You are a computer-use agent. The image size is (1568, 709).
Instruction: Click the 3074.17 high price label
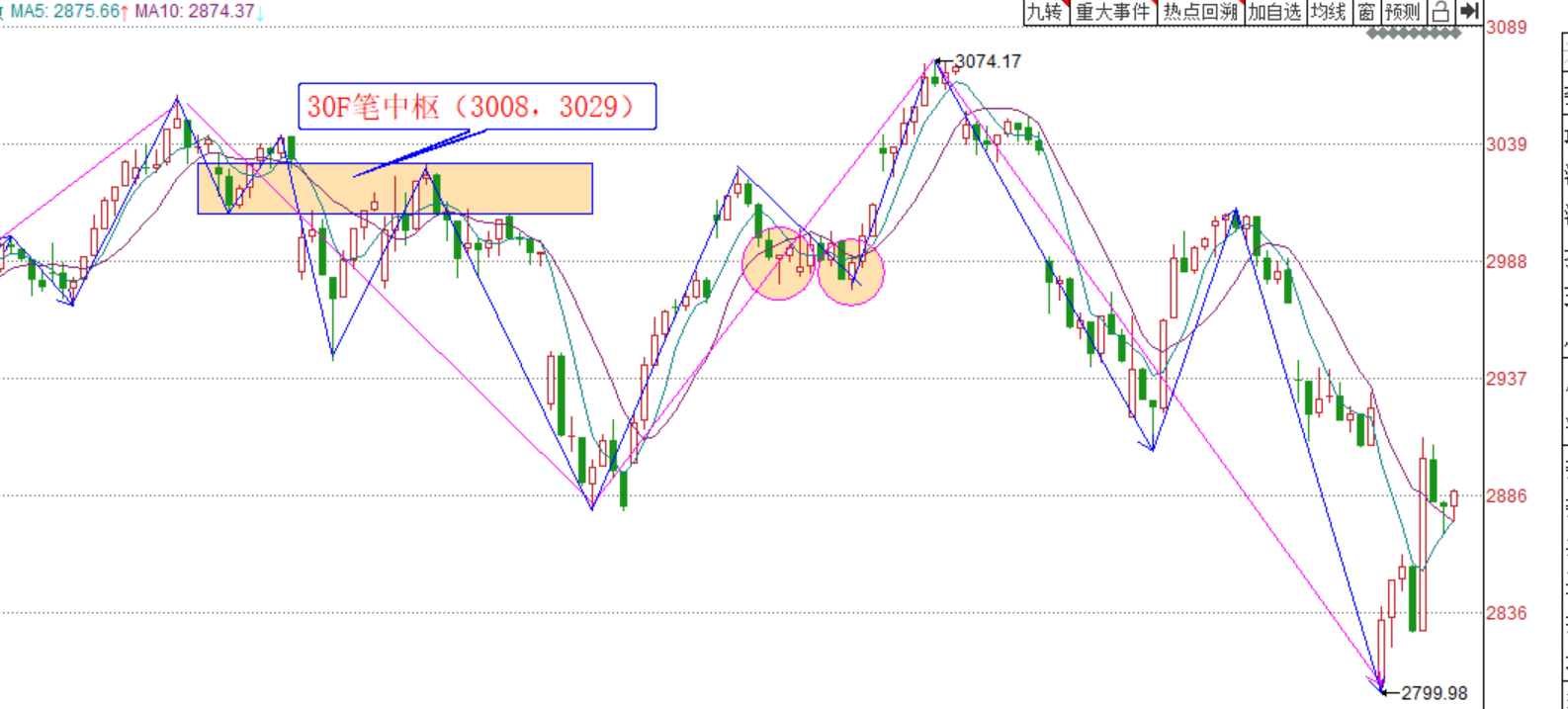point(988,61)
